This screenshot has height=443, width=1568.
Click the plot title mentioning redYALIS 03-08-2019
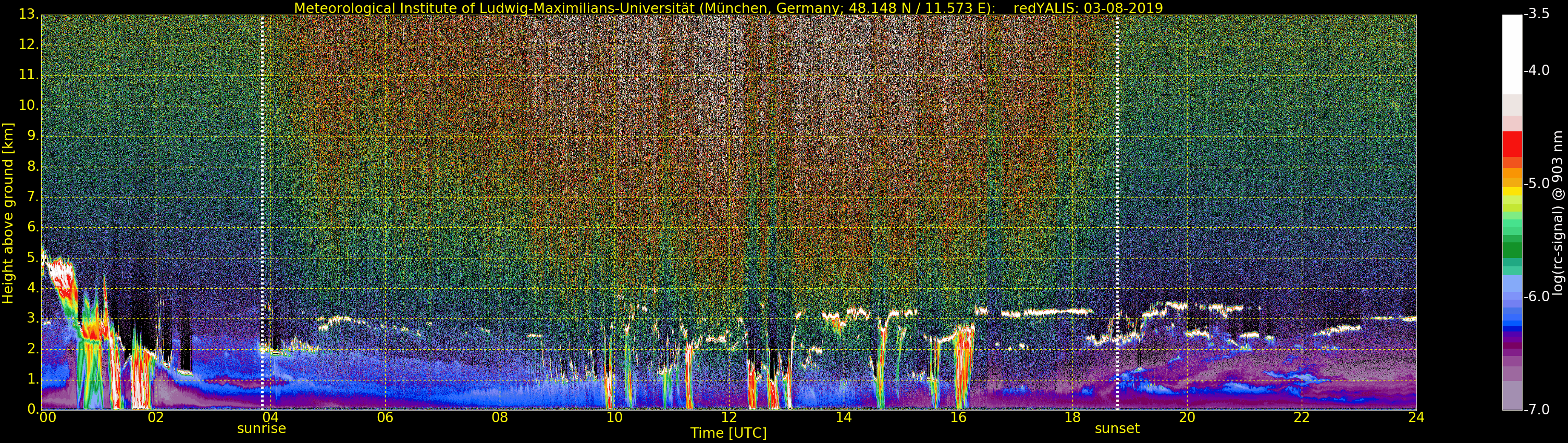pos(728,8)
